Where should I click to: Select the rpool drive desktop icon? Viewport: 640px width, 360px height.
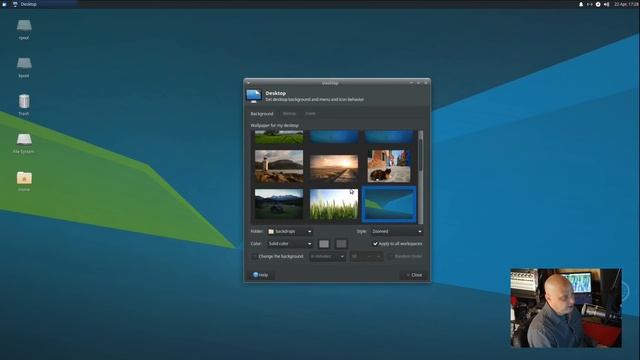(24, 30)
